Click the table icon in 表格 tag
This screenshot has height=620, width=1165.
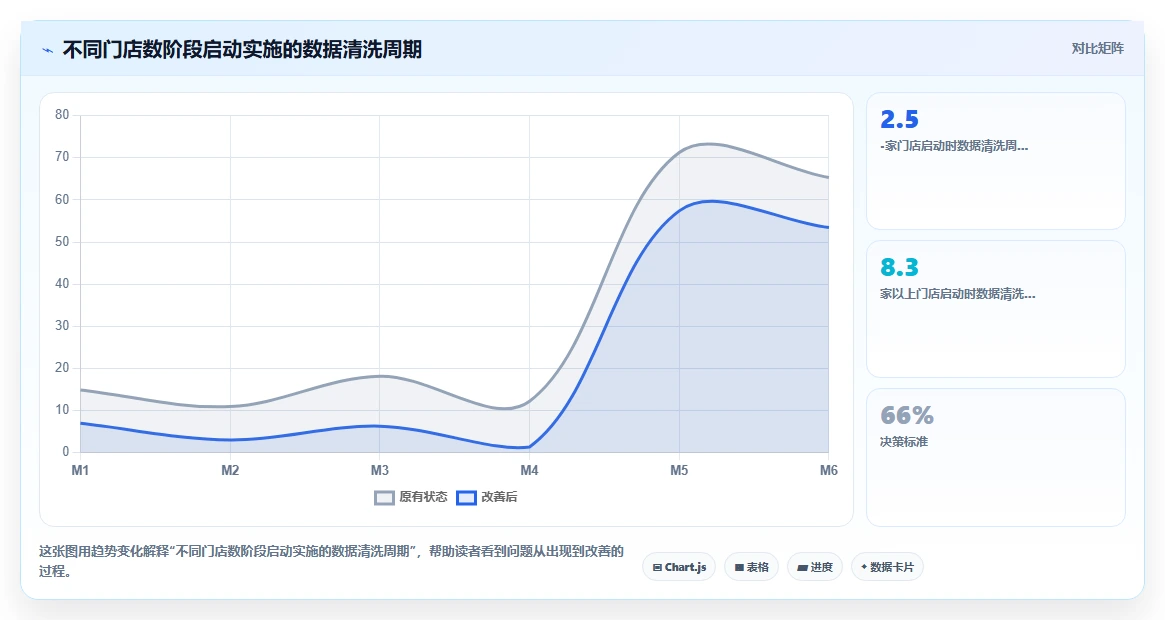[739, 567]
